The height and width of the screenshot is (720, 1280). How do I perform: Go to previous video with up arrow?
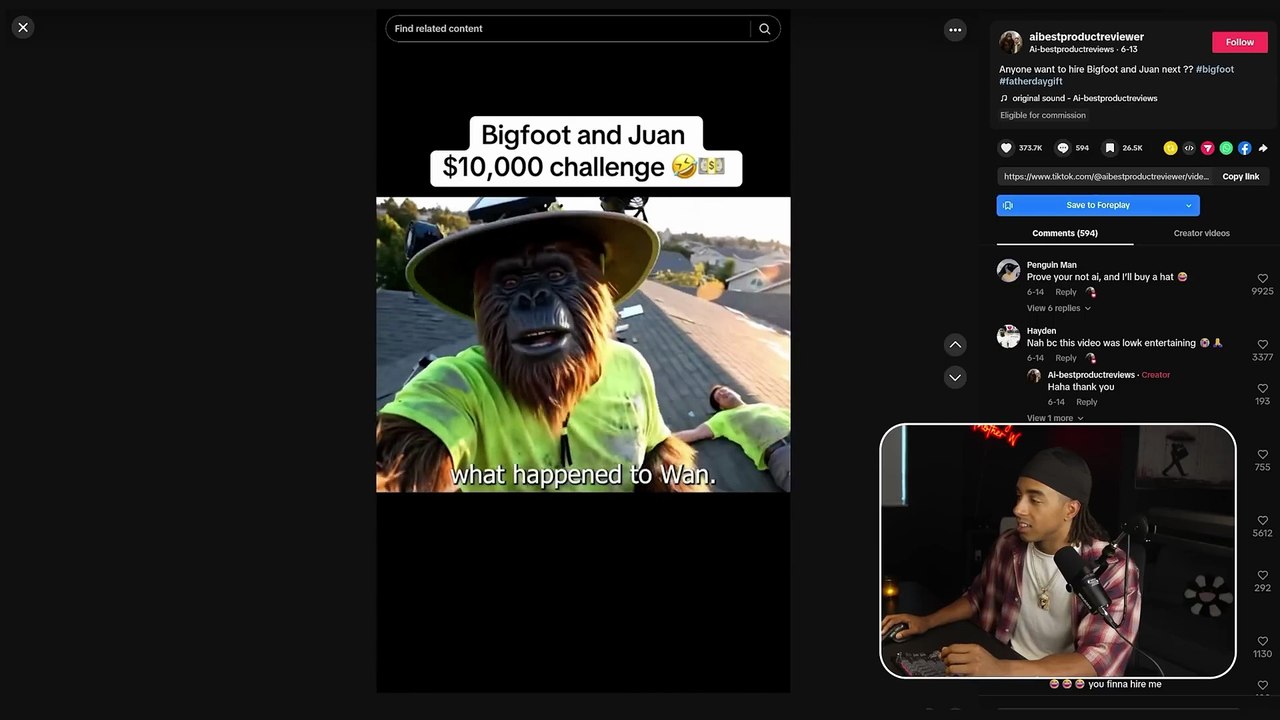[x=955, y=345]
